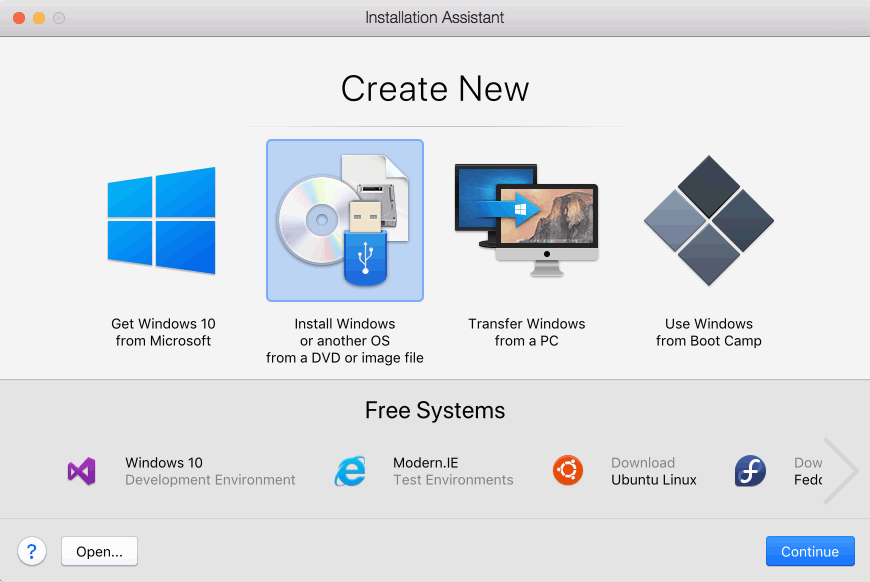Select 'Windows 10 Development Environment' text
870x582 pixels.
tap(210, 471)
